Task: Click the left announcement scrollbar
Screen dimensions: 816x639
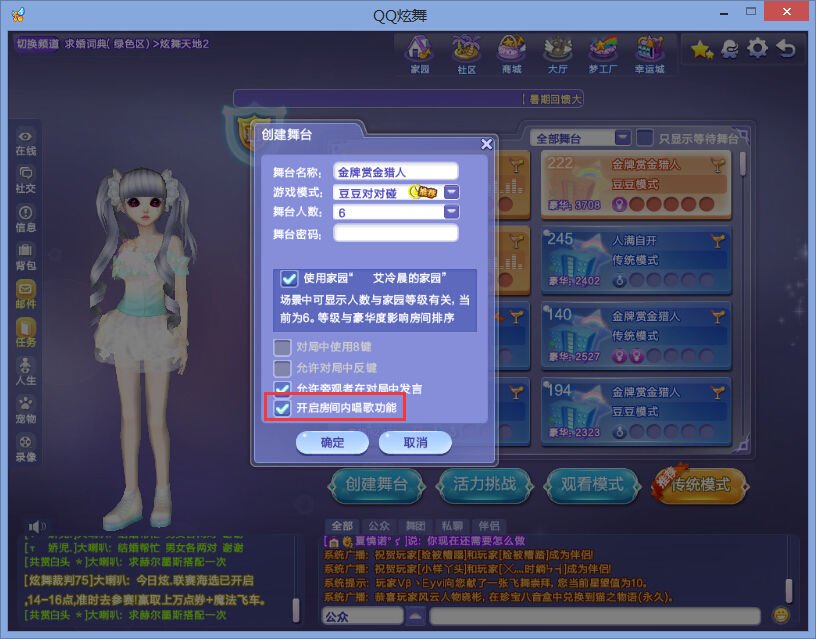Action: (296, 609)
